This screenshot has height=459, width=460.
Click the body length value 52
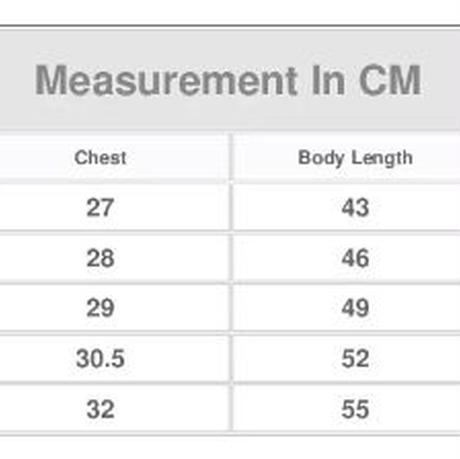coord(355,358)
